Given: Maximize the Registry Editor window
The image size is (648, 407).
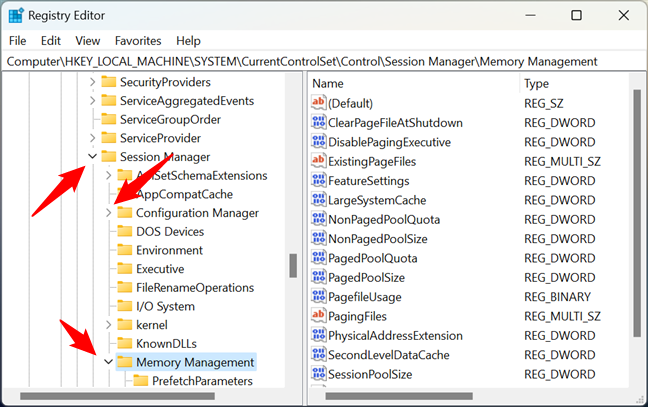Looking at the screenshot, I should click(576, 15).
